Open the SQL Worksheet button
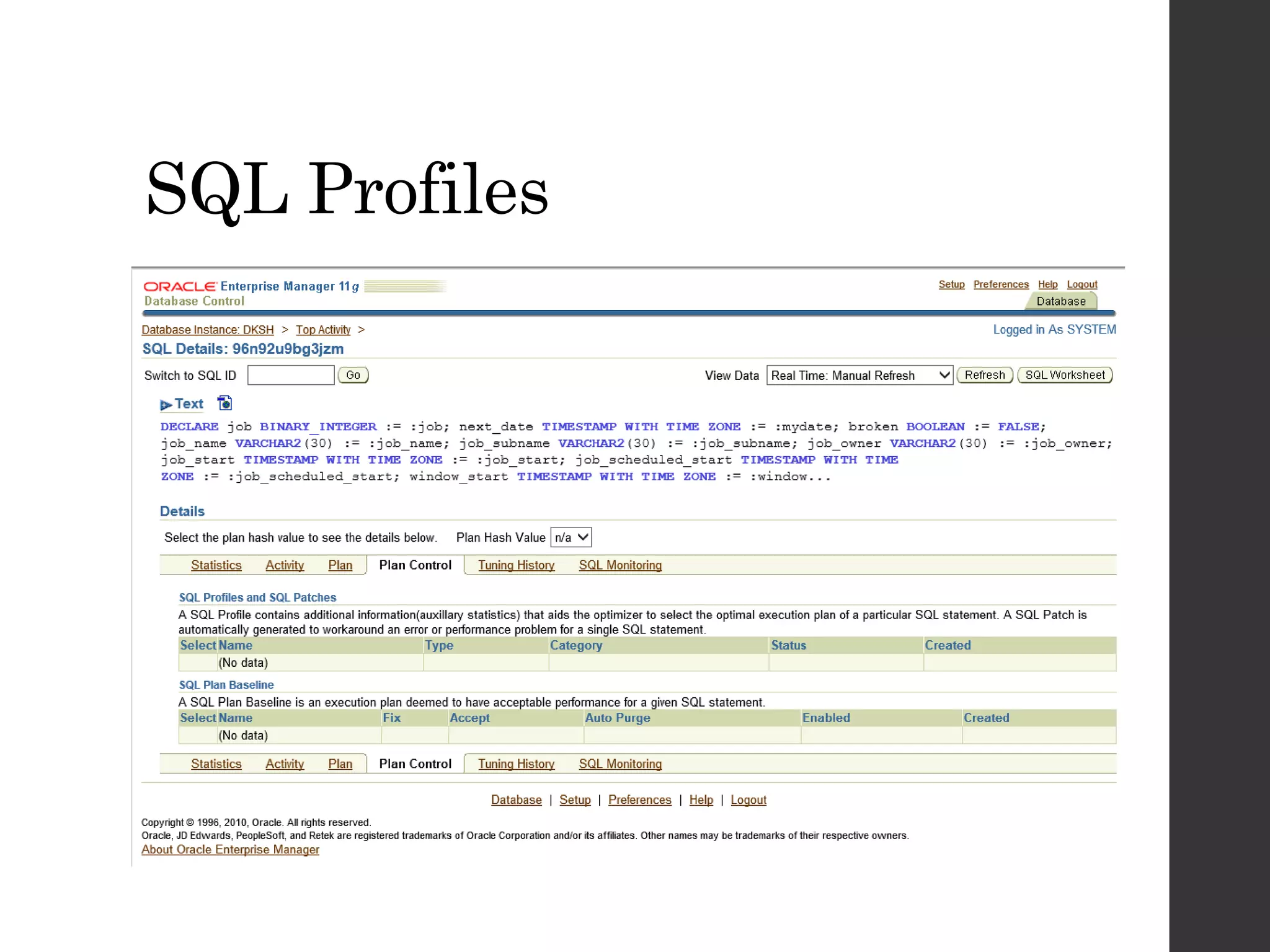The height and width of the screenshot is (952, 1270). click(1065, 375)
